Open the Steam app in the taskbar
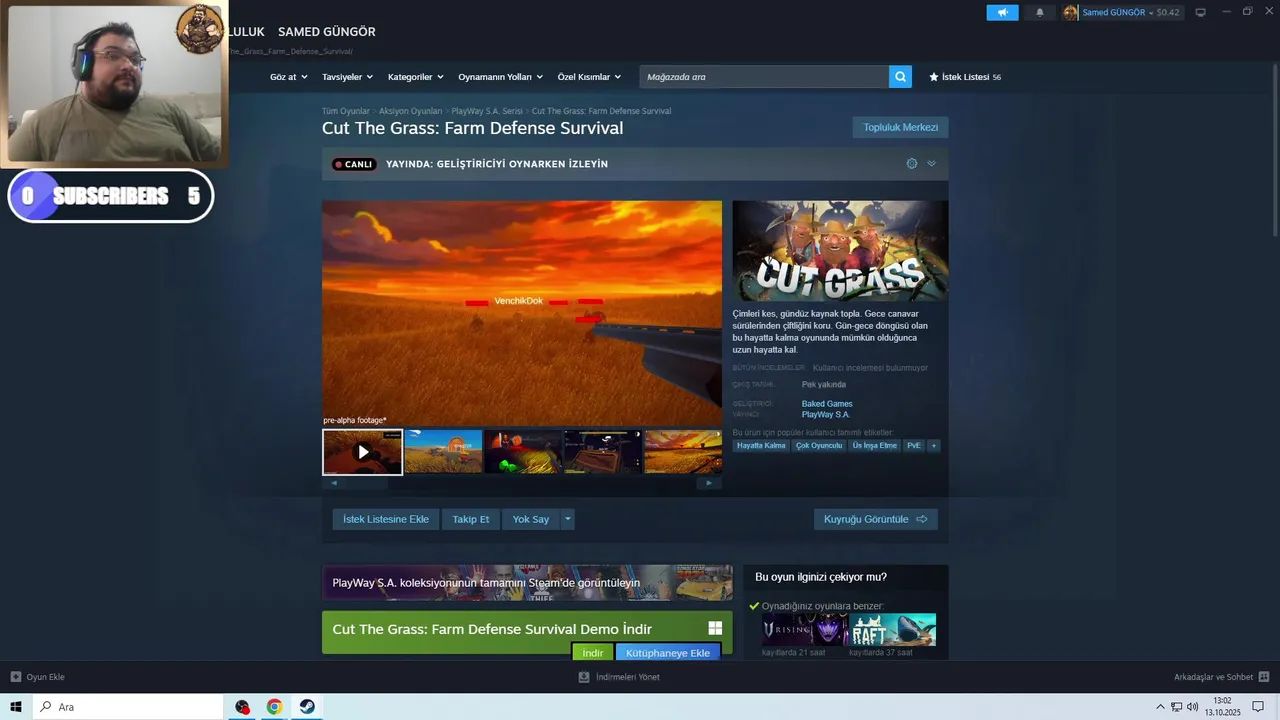Screen dimensions: 1280x720 [307, 707]
